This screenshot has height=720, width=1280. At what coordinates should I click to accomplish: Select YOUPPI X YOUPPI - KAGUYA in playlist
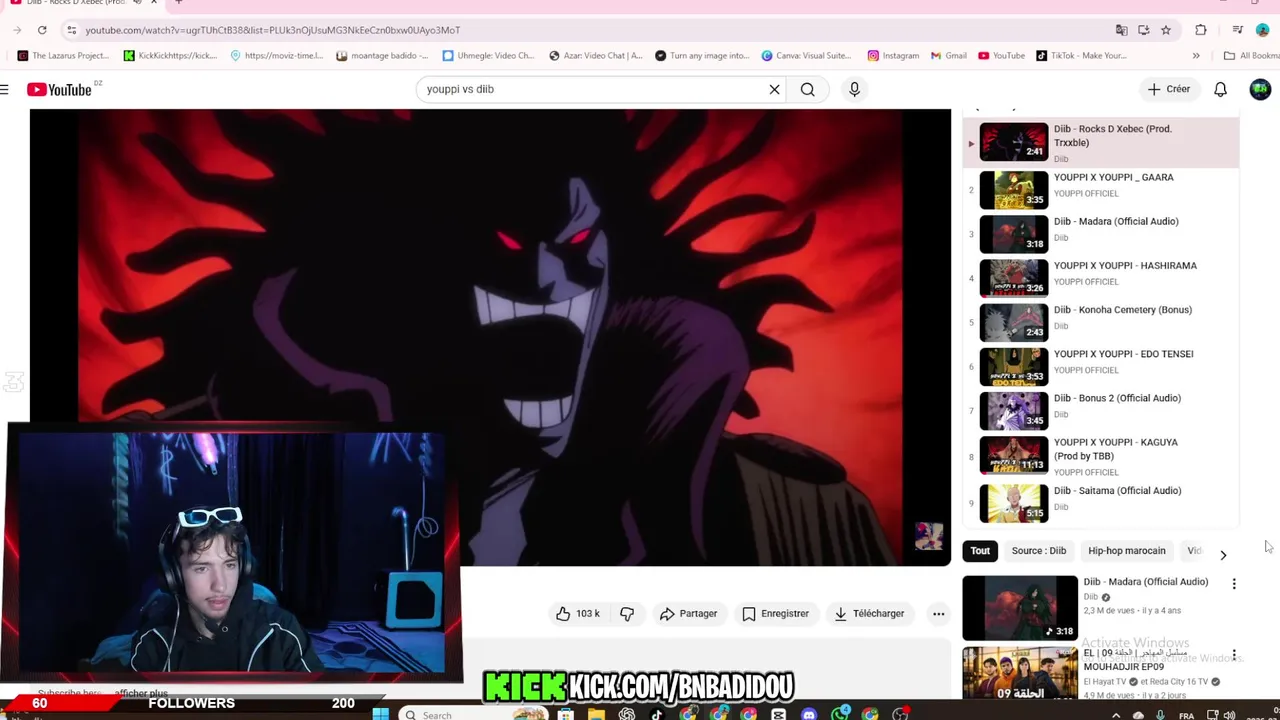pos(1100,456)
